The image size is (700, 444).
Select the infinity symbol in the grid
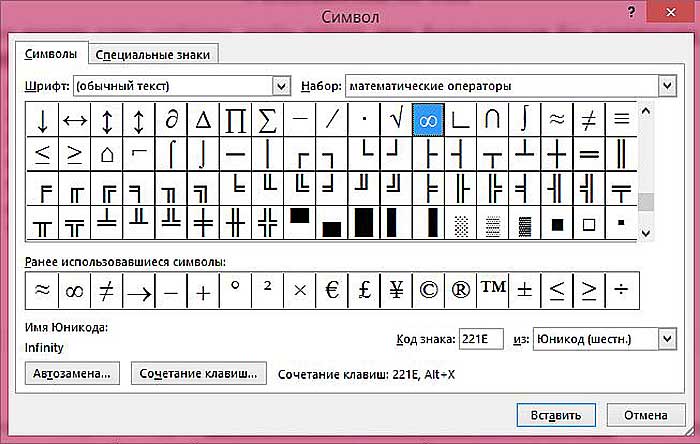click(x=428, y=121)
